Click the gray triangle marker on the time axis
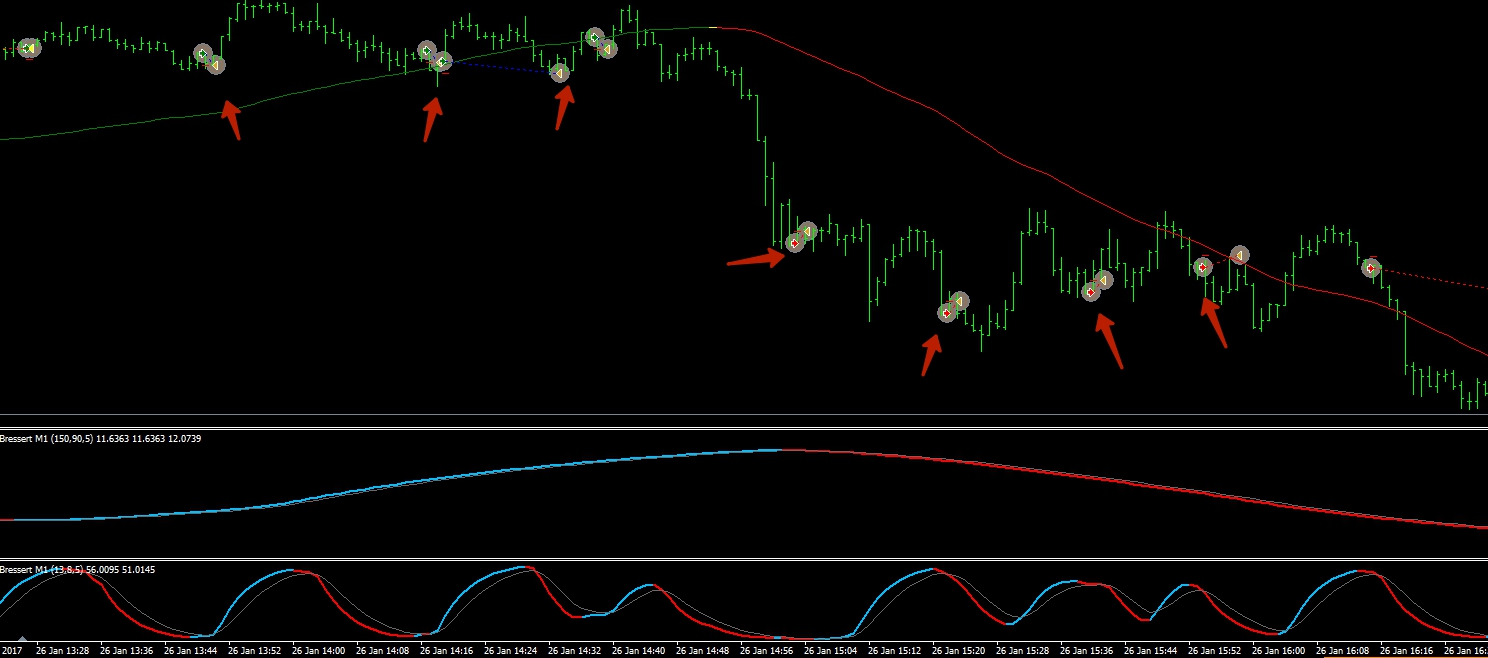This screenshot has height=658, width=1488. pos(22,638)
